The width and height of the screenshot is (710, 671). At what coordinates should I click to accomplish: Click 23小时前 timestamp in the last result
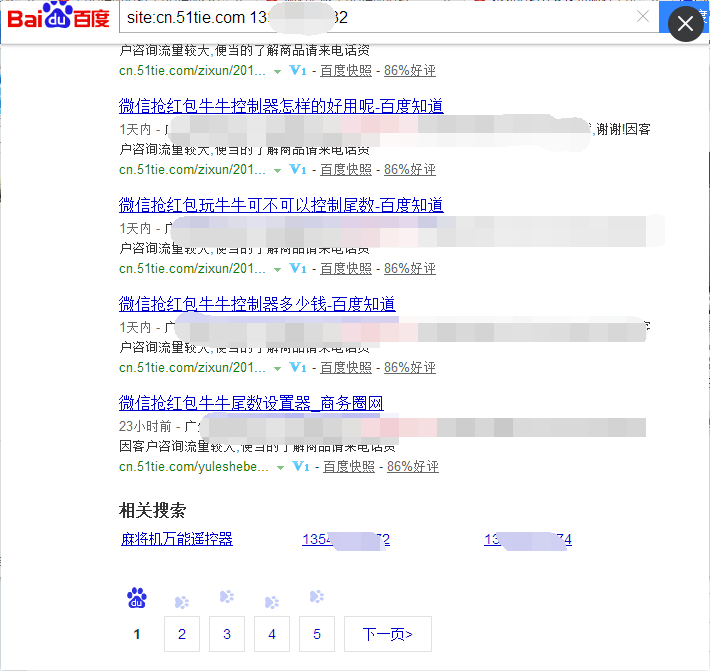tap(145, 426)
